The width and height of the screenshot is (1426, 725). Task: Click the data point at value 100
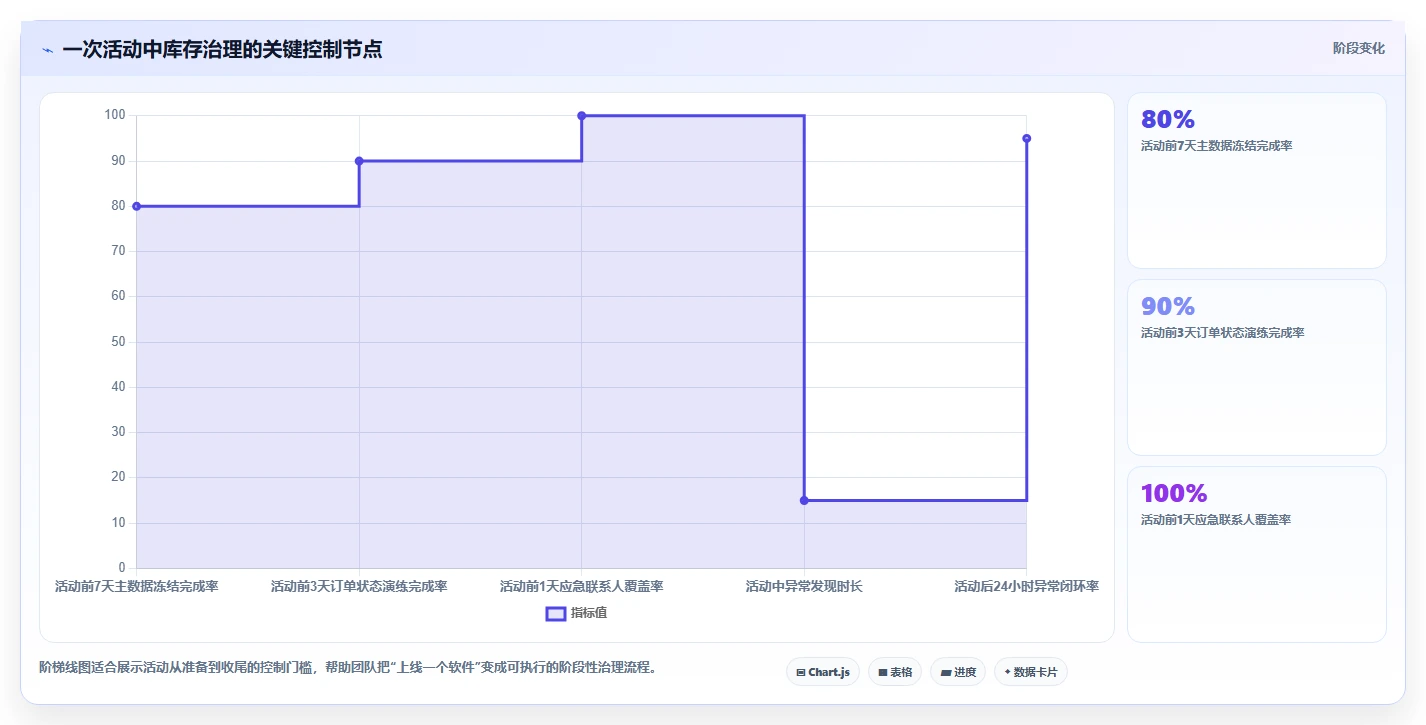pos(582,116)
